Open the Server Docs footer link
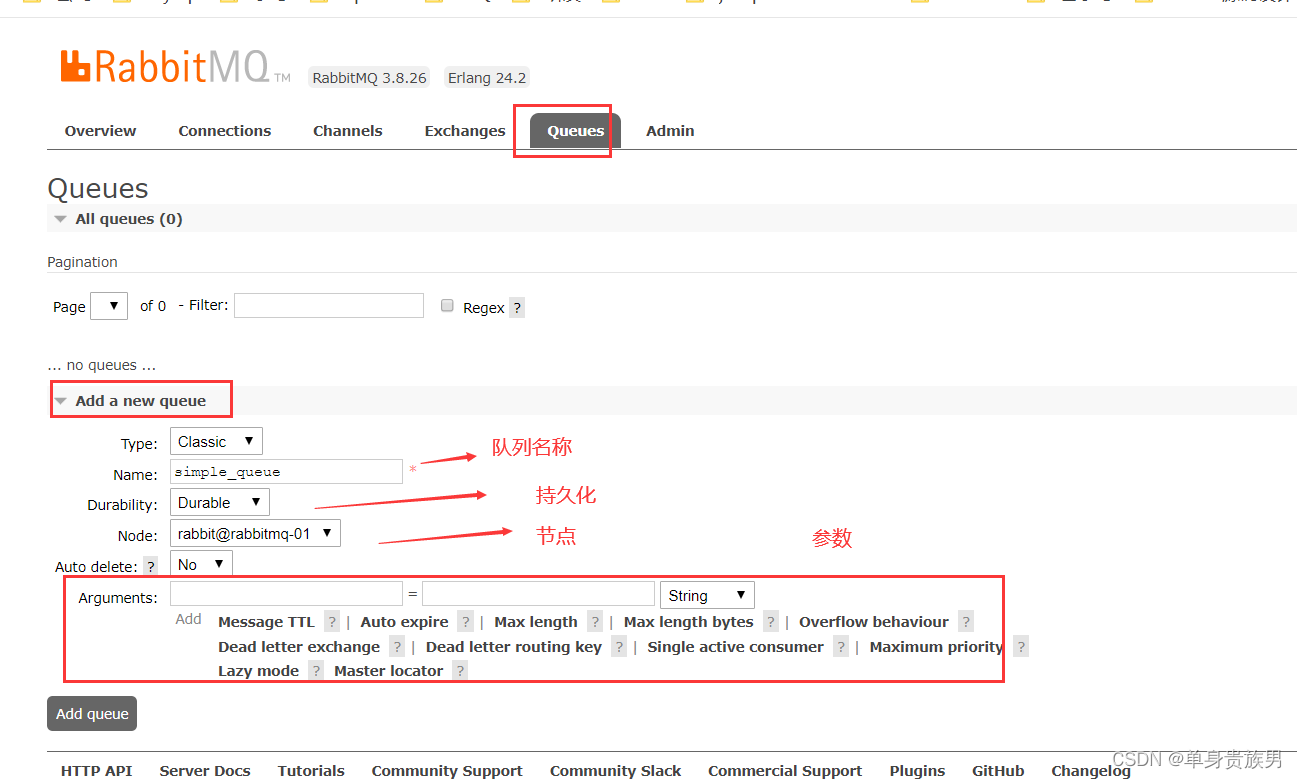Image resolution: width=1297 pixels, height=779 pixels. (x=205, y=771)
